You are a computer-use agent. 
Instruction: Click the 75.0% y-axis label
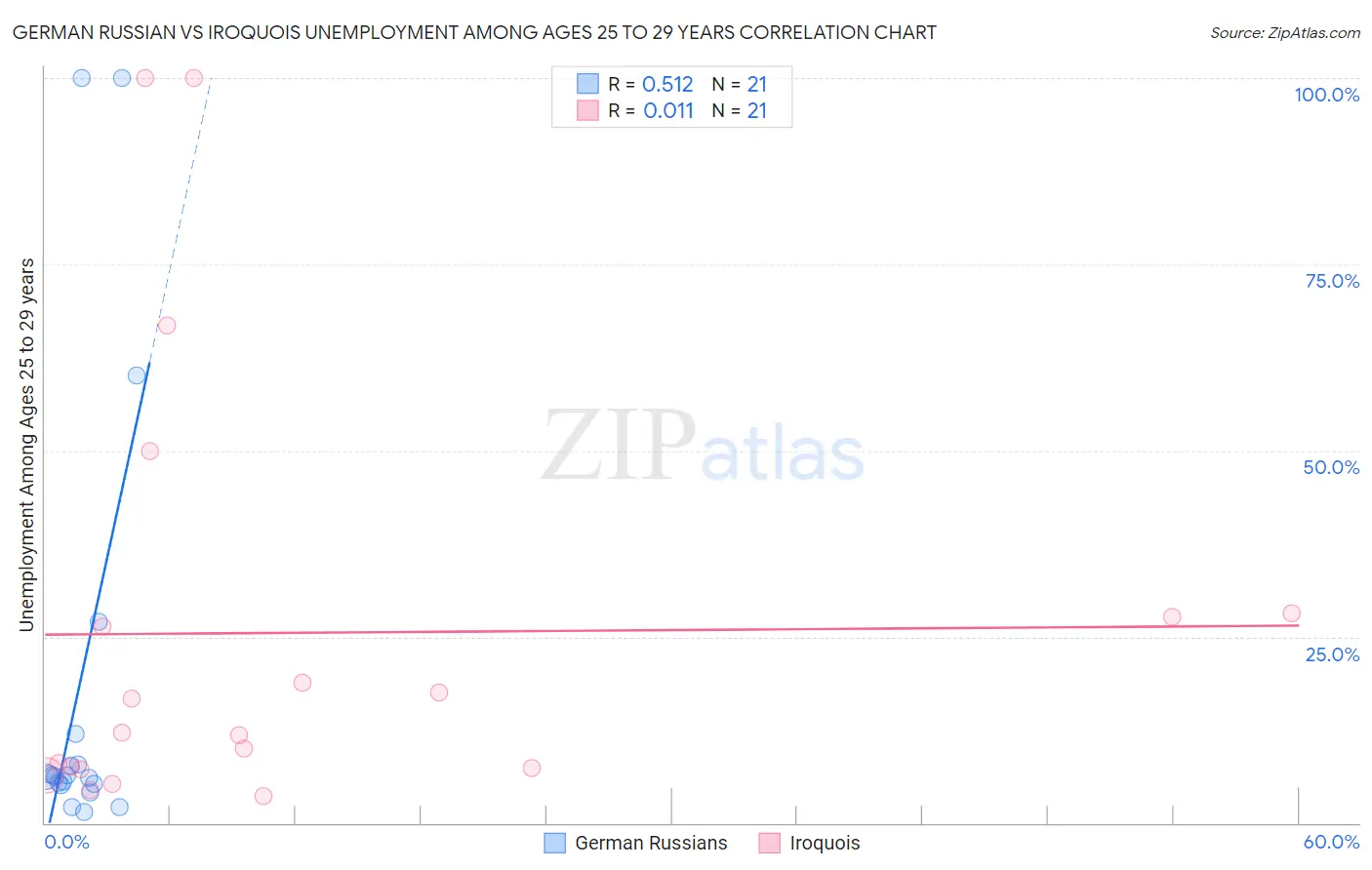point(1332,281)
